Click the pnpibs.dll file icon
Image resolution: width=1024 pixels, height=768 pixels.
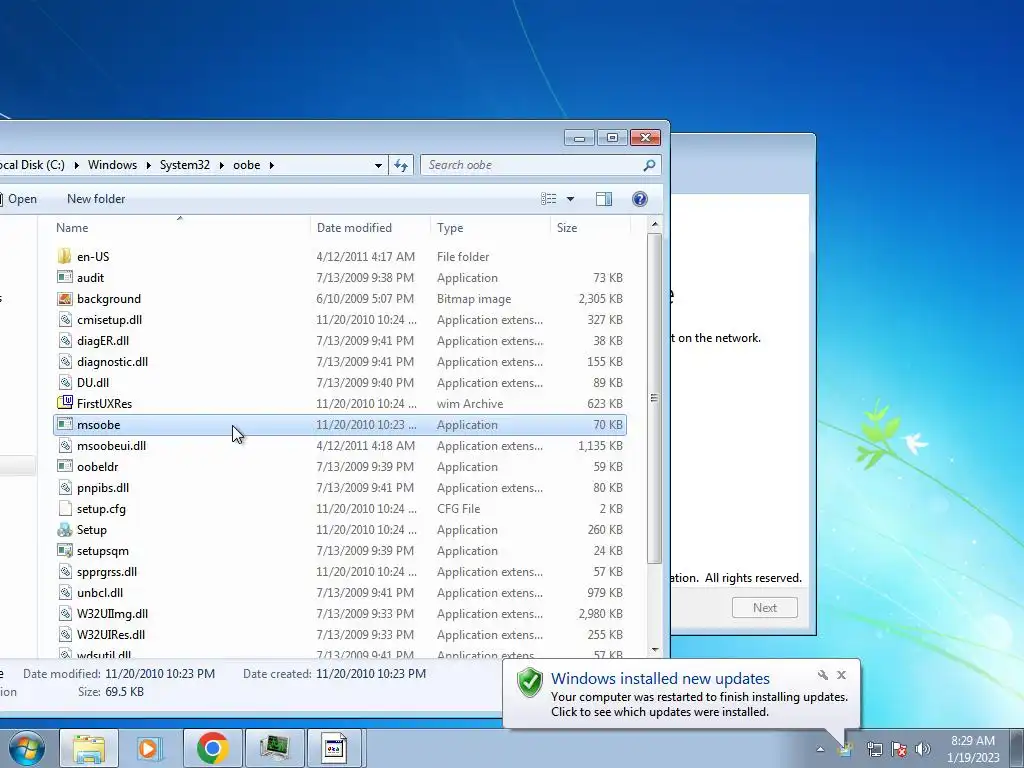(65, 487)
